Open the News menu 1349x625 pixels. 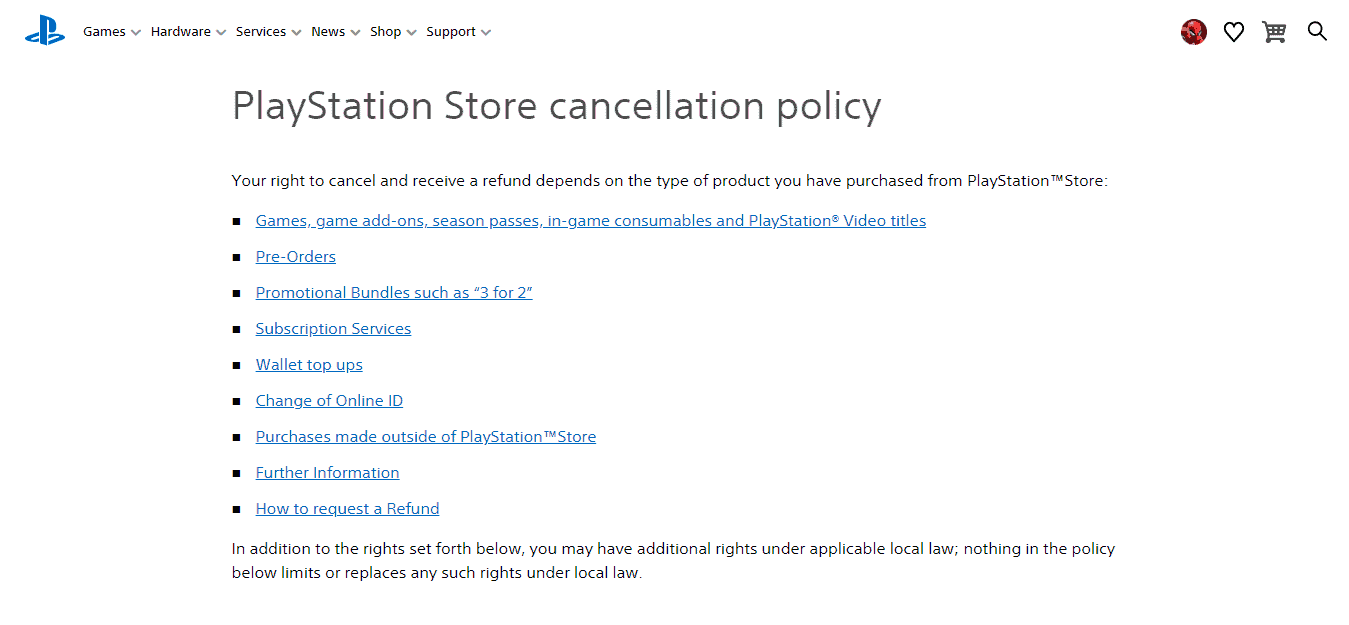[x=328, y=31]
